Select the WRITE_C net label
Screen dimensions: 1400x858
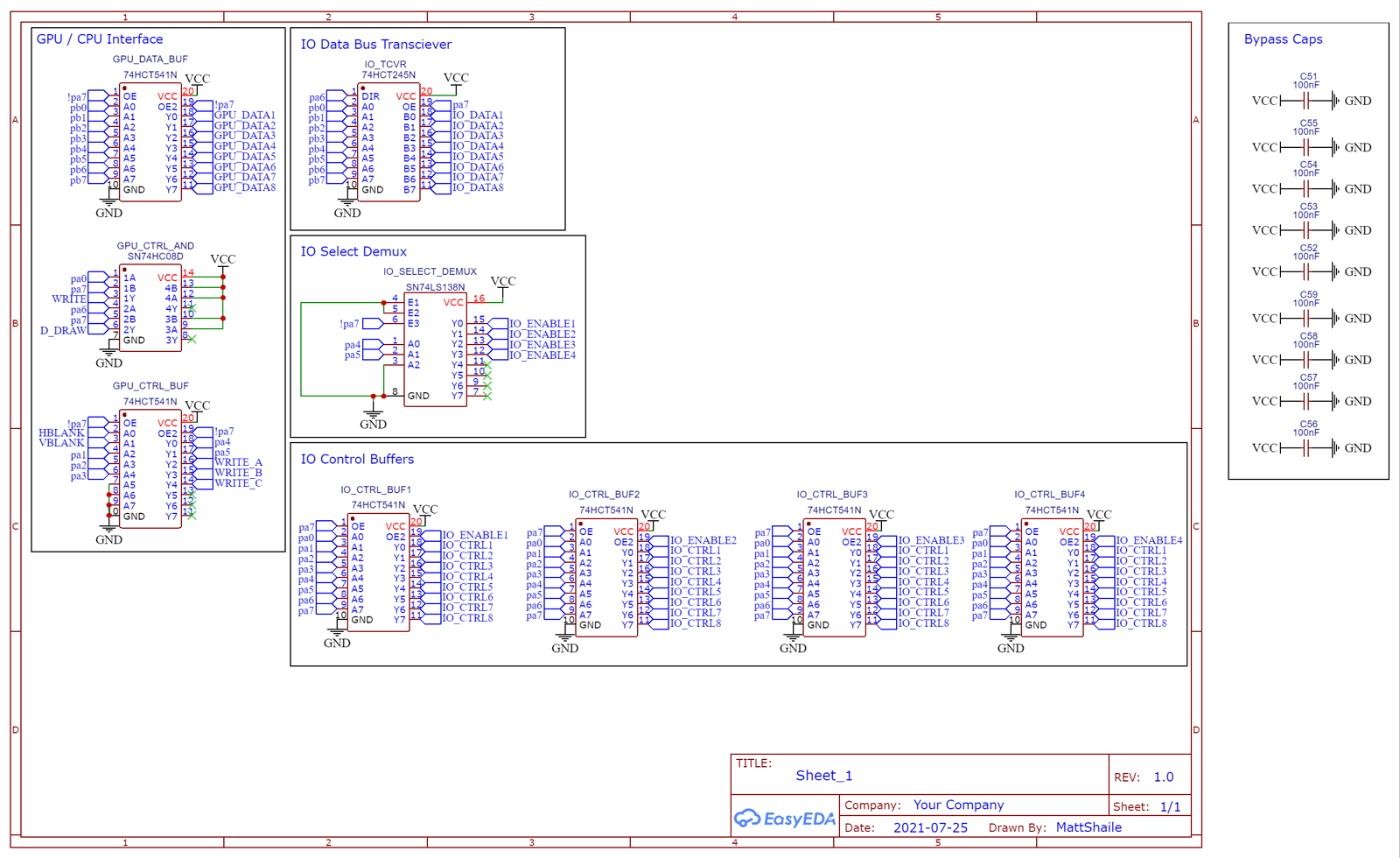pyautogui.click(x=238, y=483)
